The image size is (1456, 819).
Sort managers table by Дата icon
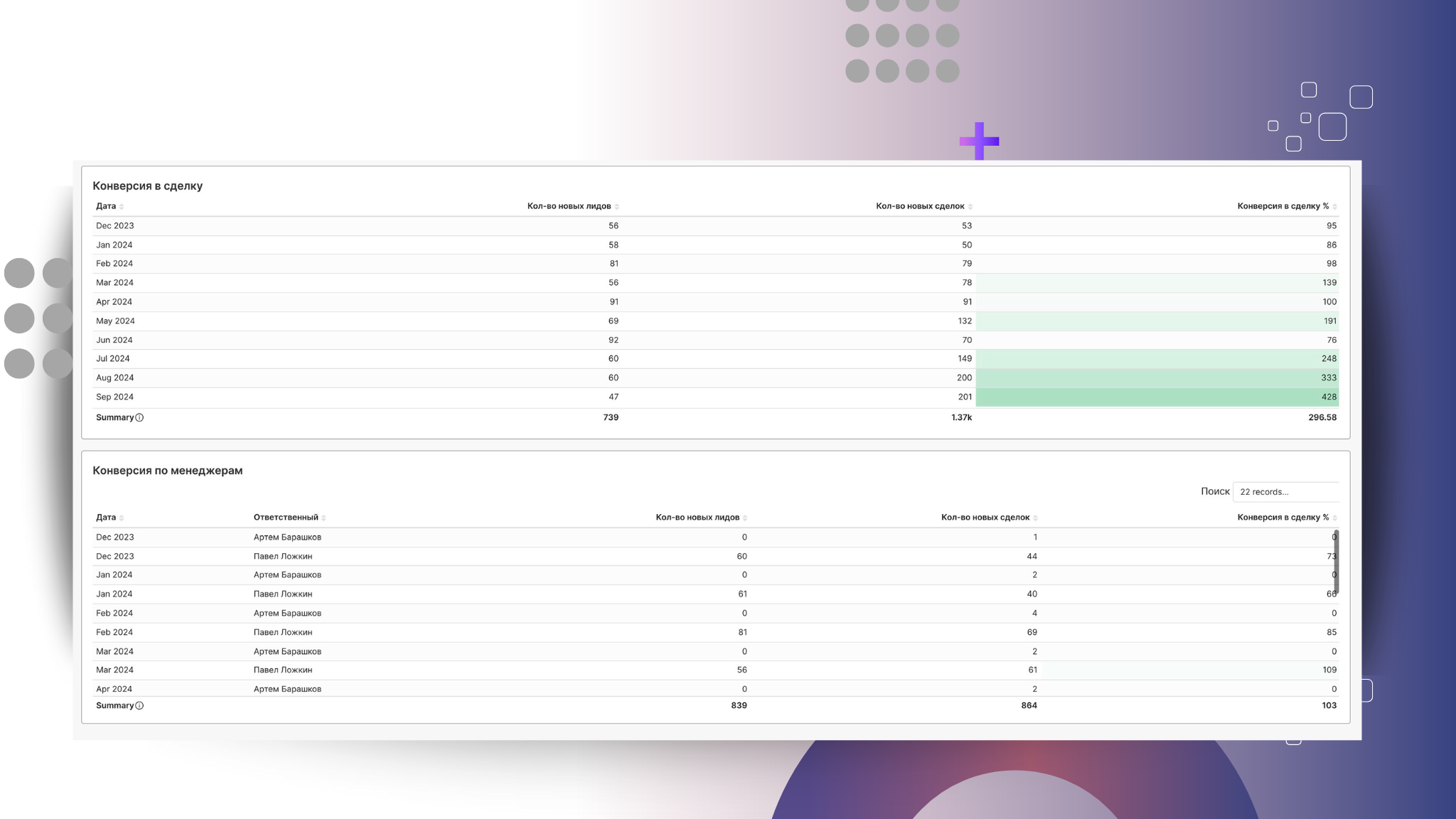click(122, 518)
